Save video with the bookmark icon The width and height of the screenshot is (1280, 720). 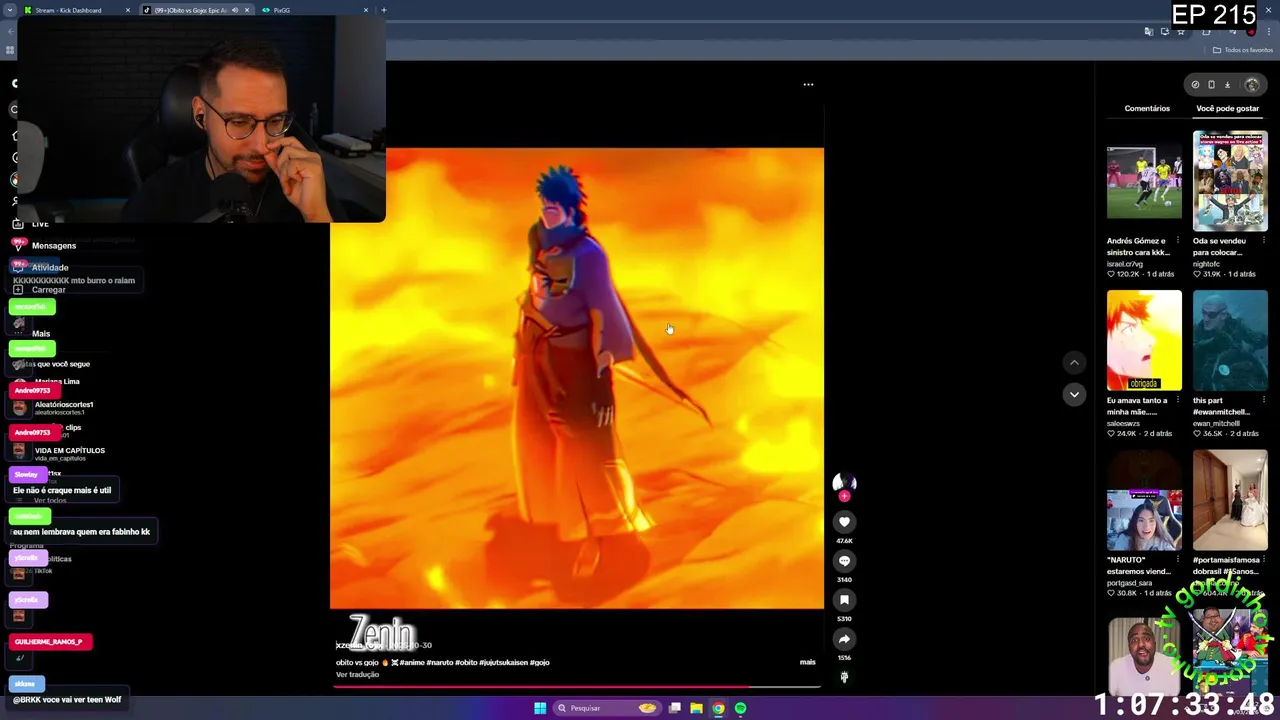(x=844, y=600)
